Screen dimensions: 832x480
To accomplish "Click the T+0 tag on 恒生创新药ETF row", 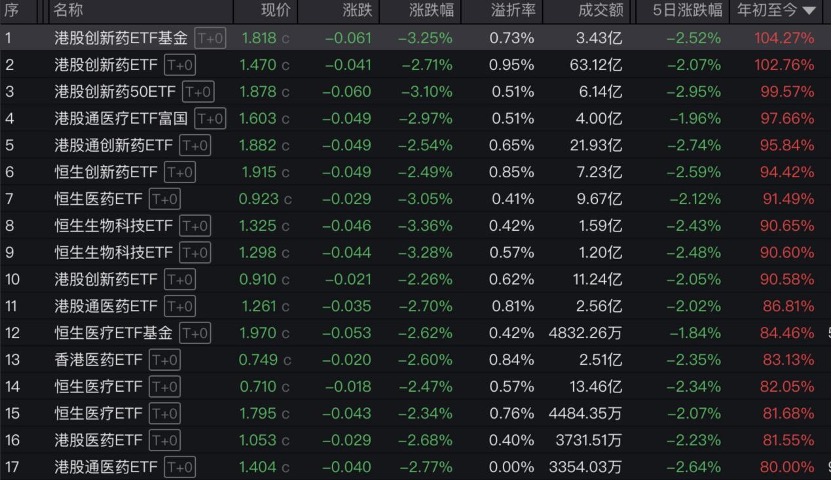I will 179,172.
